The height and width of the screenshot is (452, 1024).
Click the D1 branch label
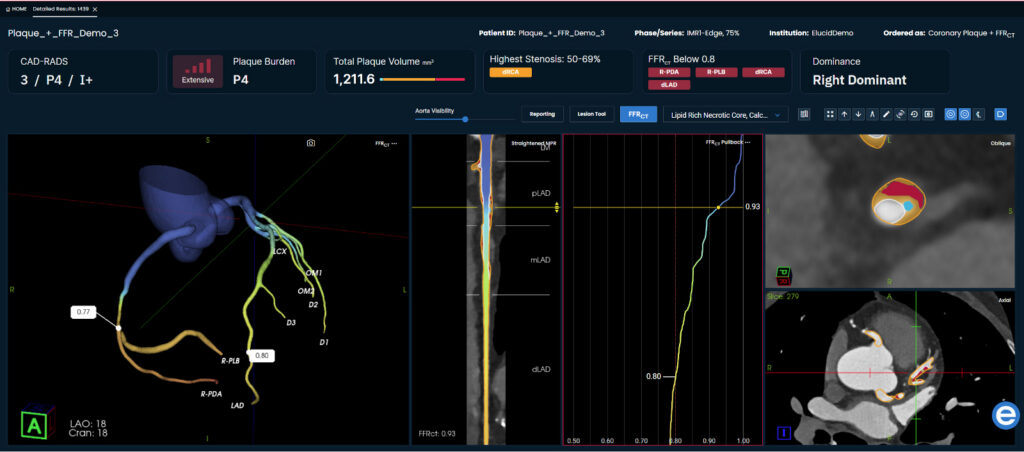(x=324, y=342)
